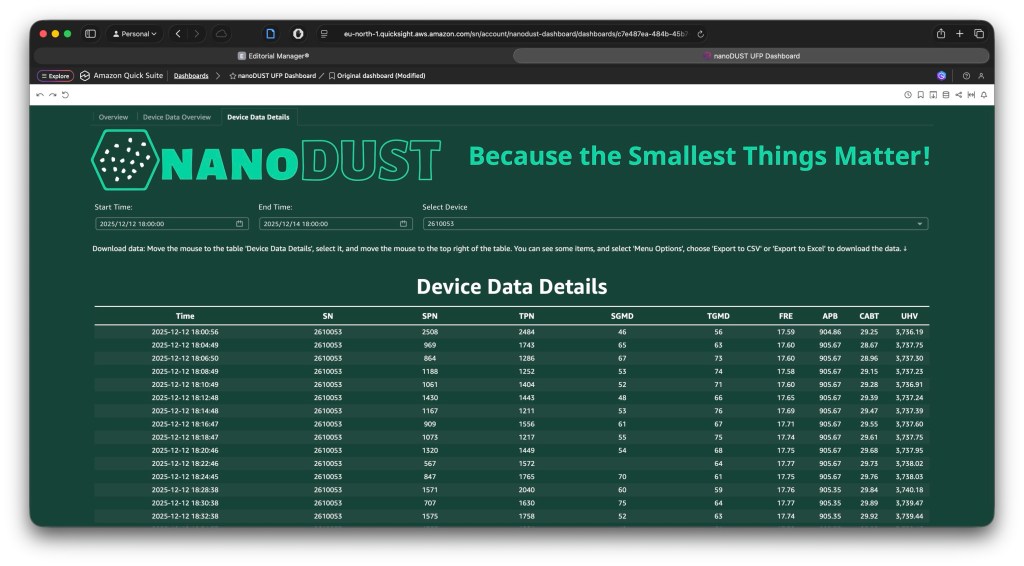
Task: Expand the Select Device dropdown
Action: pos(920,224)
